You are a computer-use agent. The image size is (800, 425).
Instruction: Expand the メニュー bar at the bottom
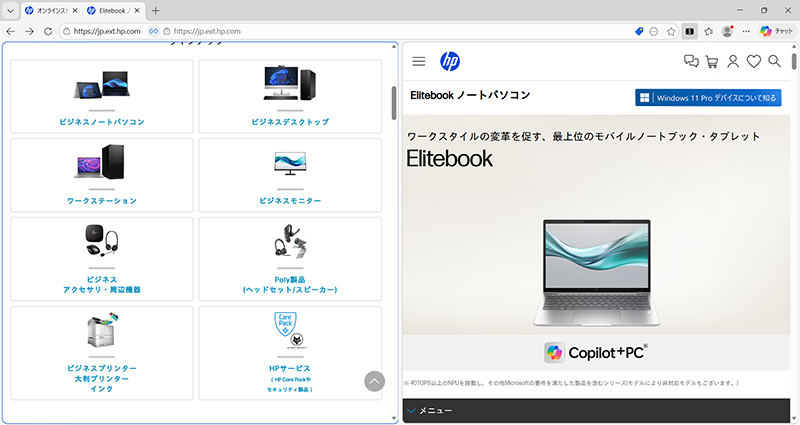click(x=596, y=411)
